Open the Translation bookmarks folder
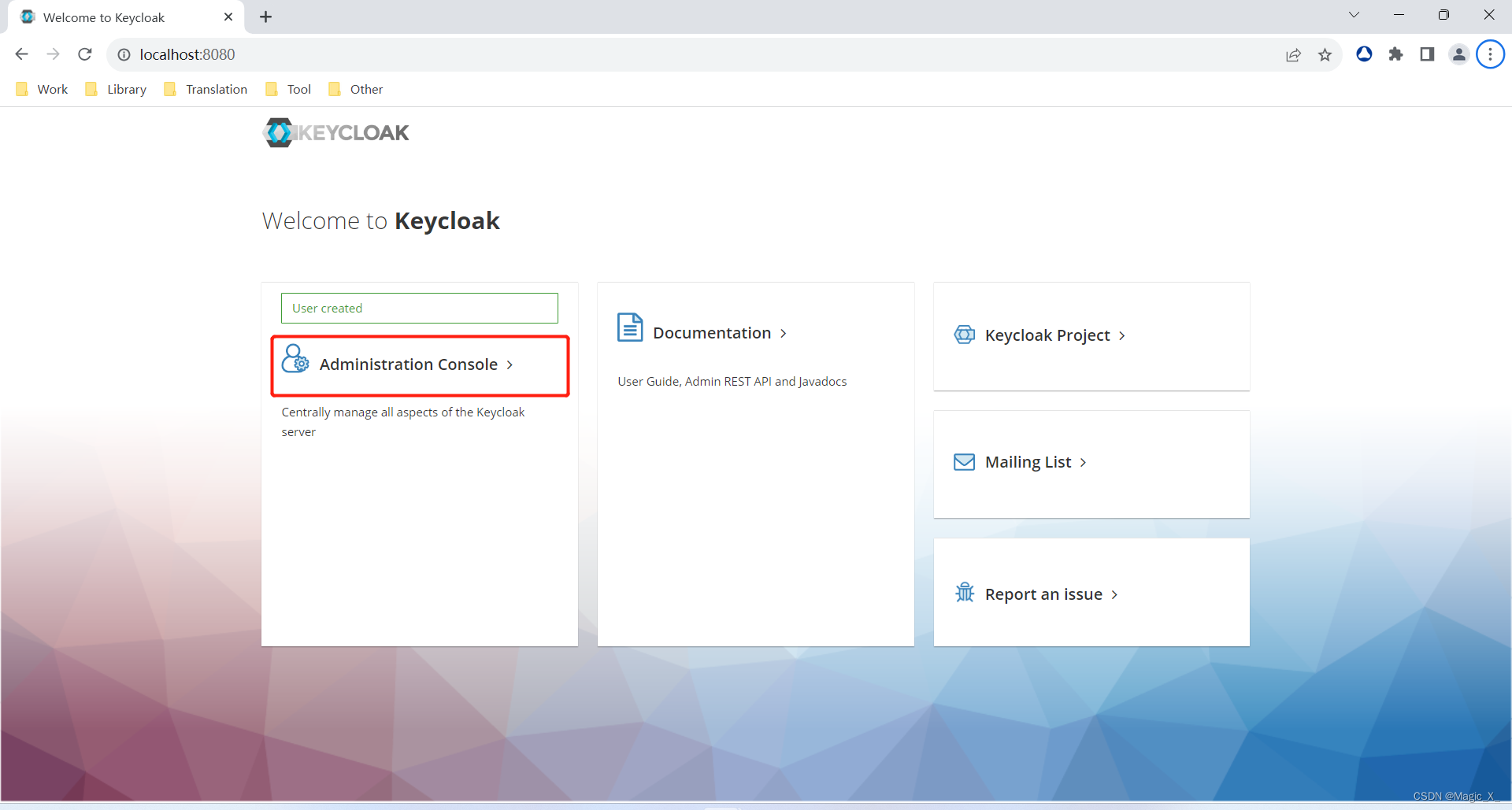Image resolution: width=1512 pixels, height=810 pixels. pyautogui.click(x=206, y=89)
